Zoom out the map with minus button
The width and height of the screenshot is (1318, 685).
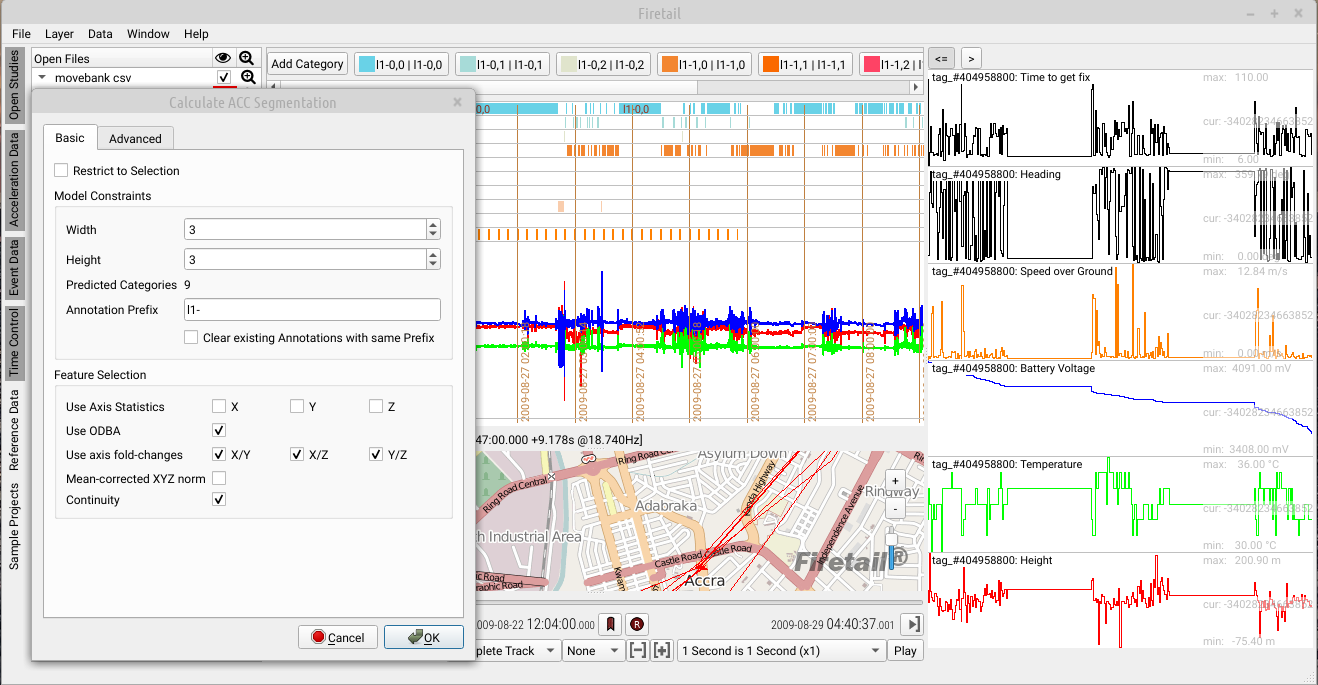point(894,507)
